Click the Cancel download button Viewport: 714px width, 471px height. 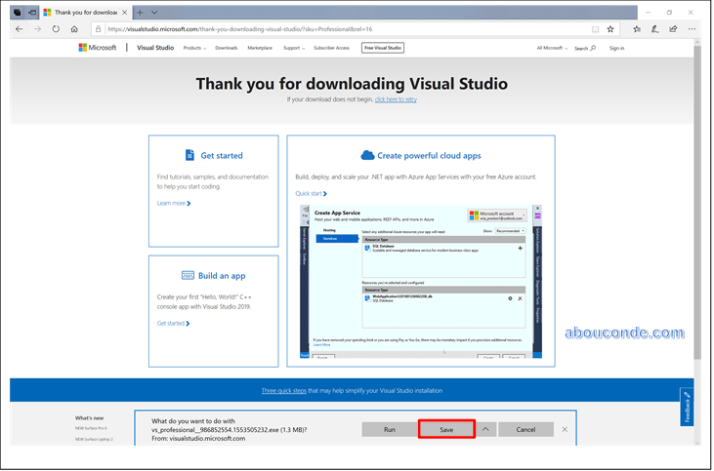click(x=525, y=429)
